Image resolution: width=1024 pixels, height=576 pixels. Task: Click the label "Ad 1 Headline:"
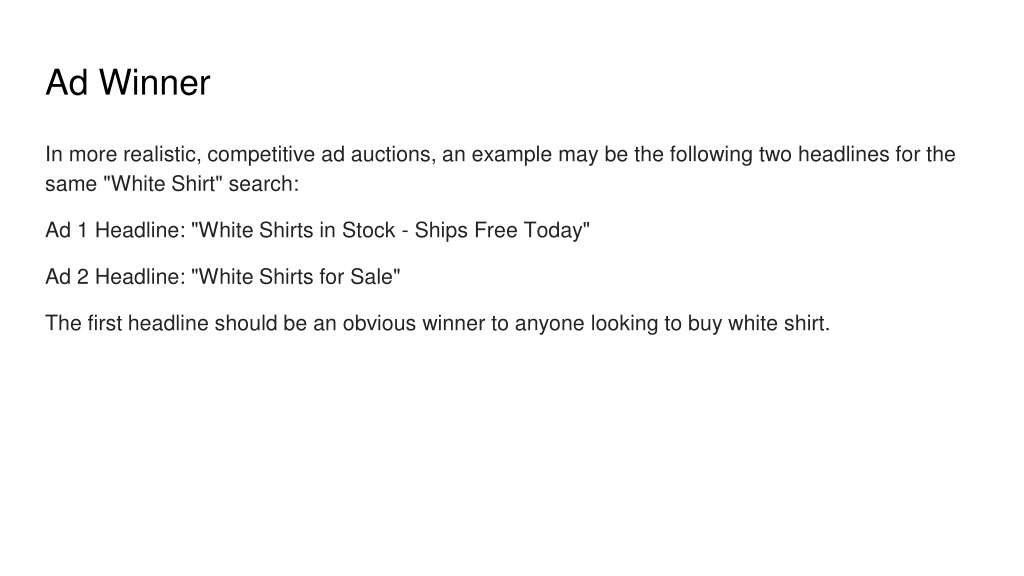[x=116, y=230]
